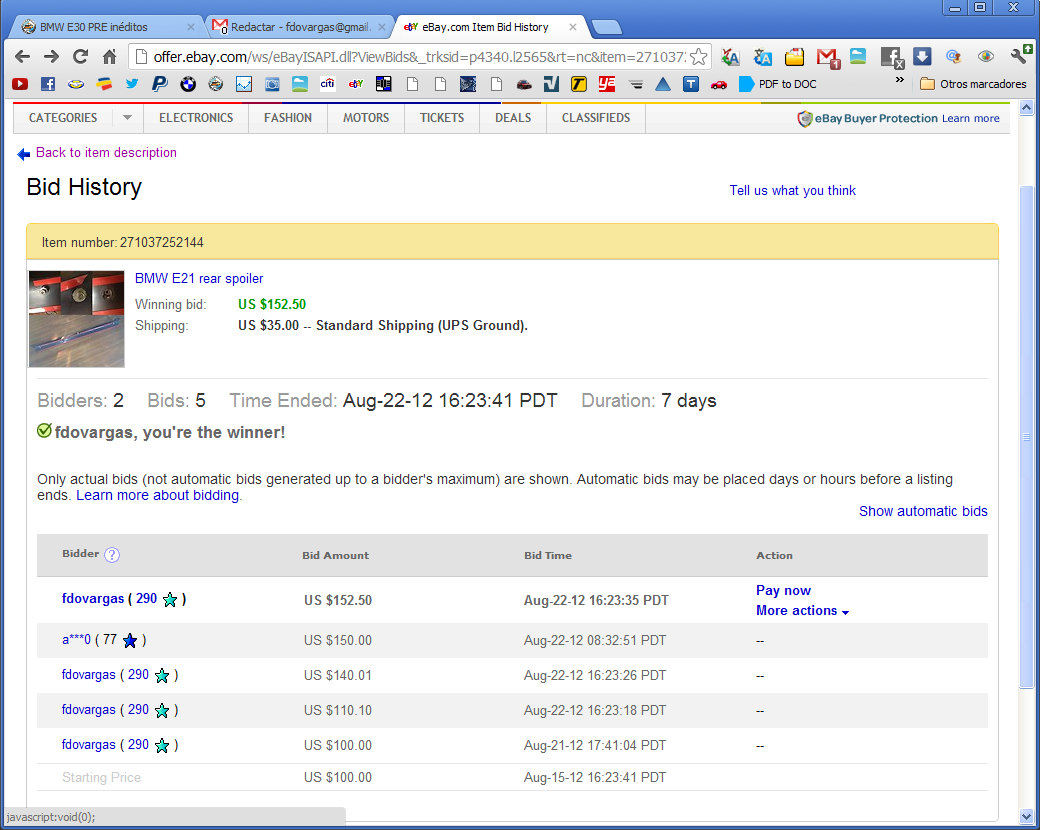The image size is (1040, 830).
Task: Click the address bar URL field
Action: point(419,57)
